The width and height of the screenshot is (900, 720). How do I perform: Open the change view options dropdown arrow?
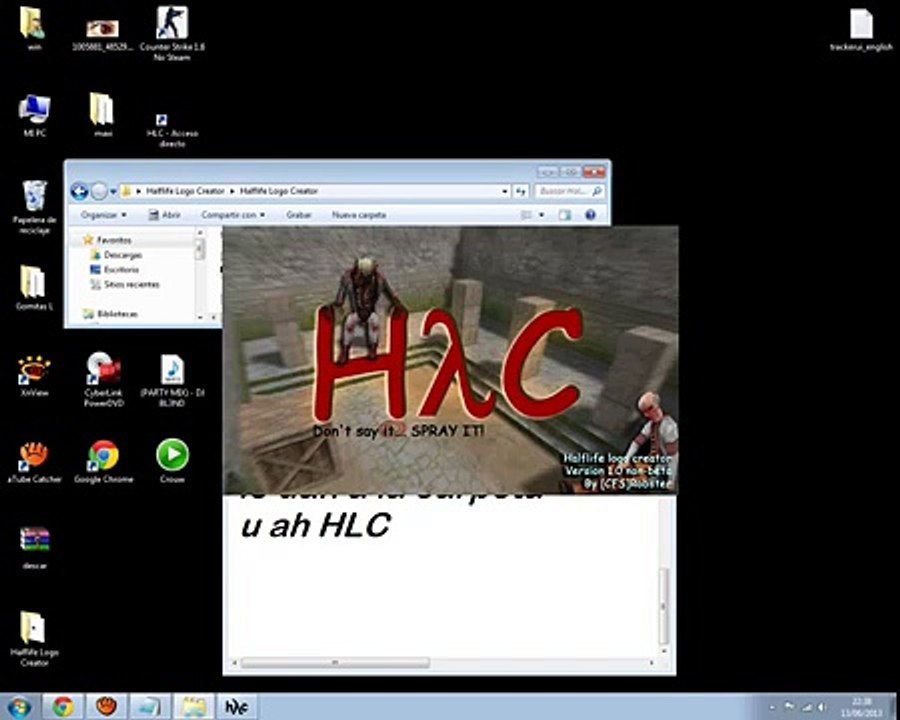[x=541, y=215]
